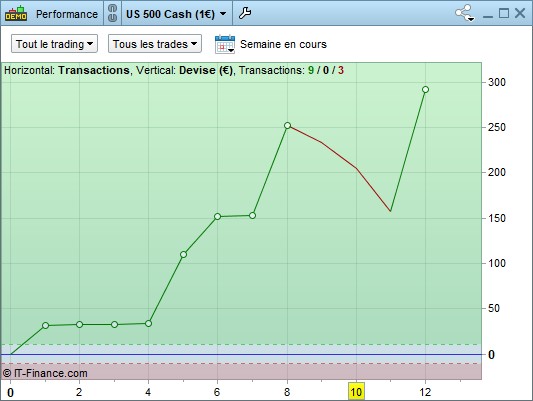Click the Semaine en cours label
The height and width of the screenshot is (401, 533).
(x=283, y=44)
